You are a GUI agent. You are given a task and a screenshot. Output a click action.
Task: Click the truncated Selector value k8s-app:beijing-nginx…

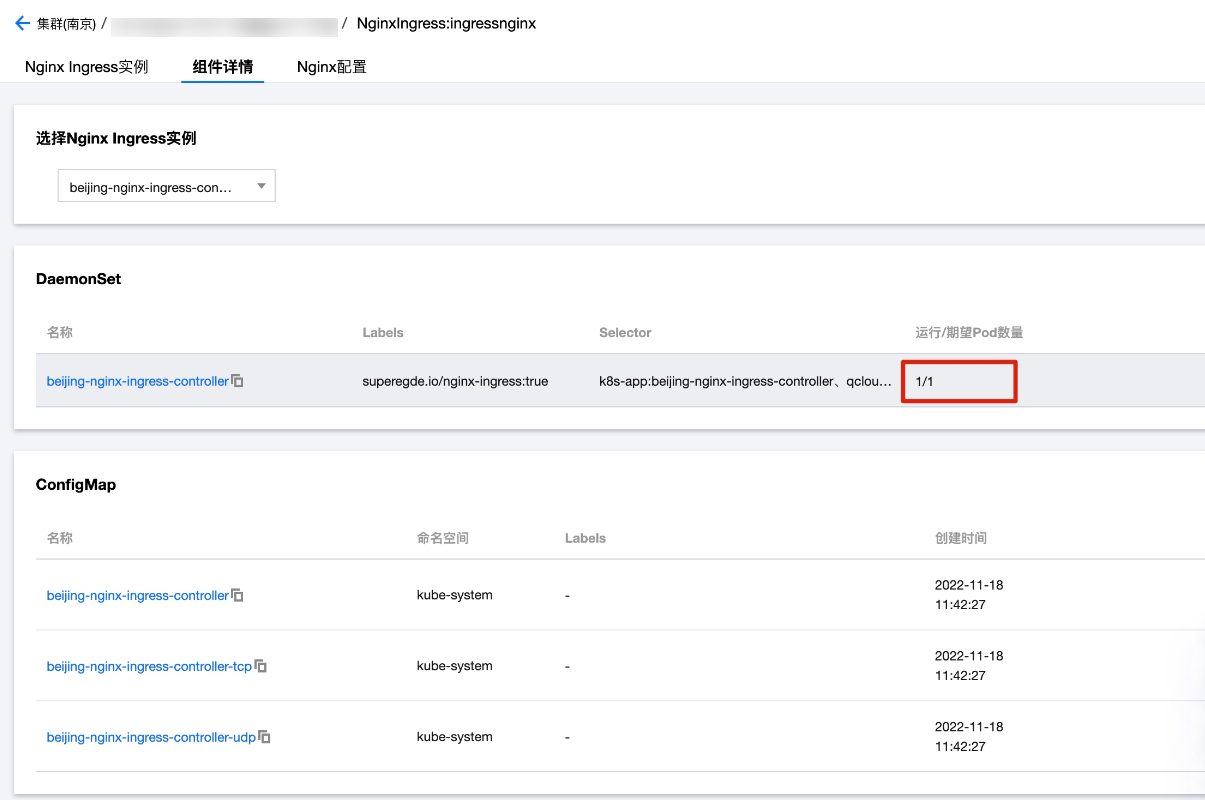tap(744, 381)
